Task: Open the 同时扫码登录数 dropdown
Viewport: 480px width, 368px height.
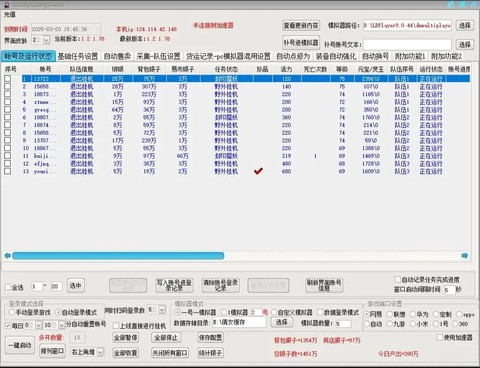Action: 162,310
